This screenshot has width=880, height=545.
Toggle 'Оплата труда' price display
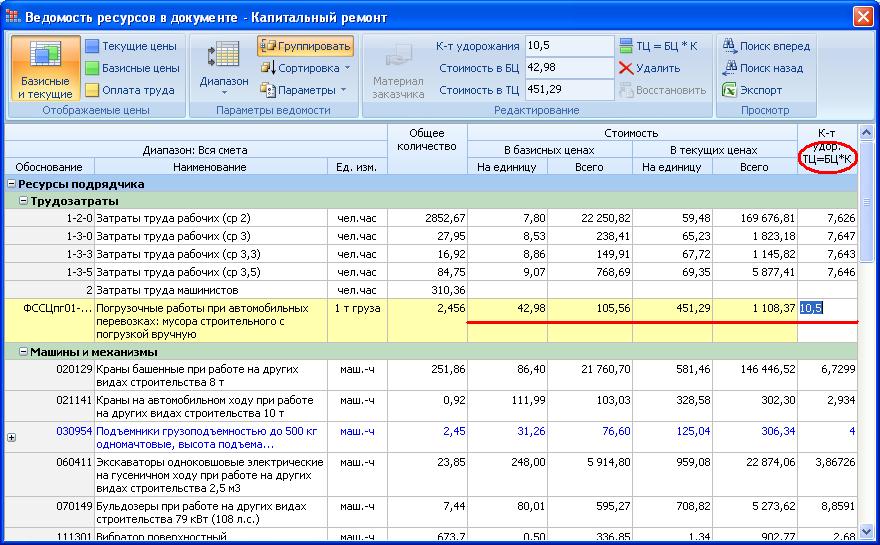coord(130,90)
